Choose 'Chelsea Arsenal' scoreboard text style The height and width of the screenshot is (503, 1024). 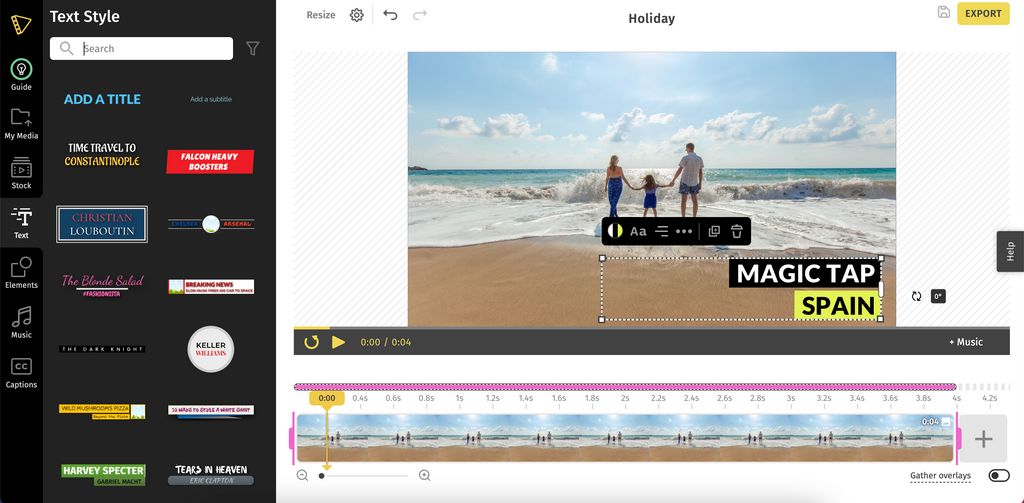[x=210, y=224]
